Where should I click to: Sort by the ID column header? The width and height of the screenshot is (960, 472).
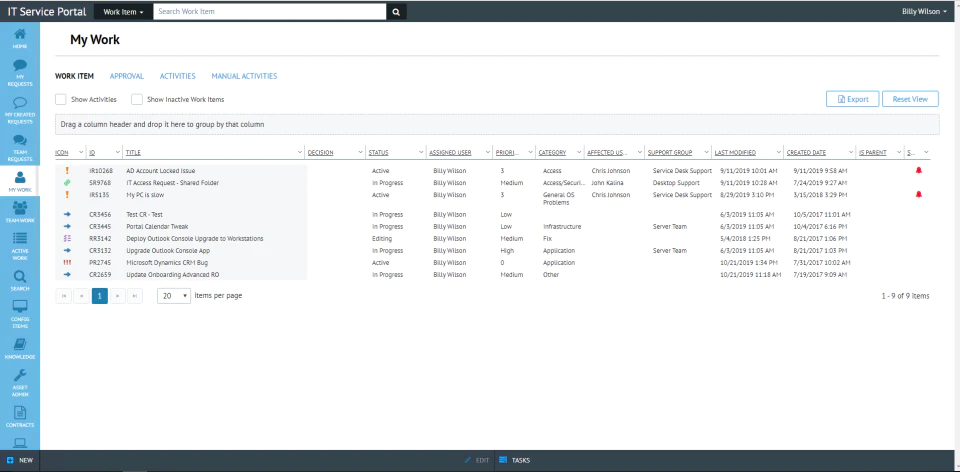(92, 152)
